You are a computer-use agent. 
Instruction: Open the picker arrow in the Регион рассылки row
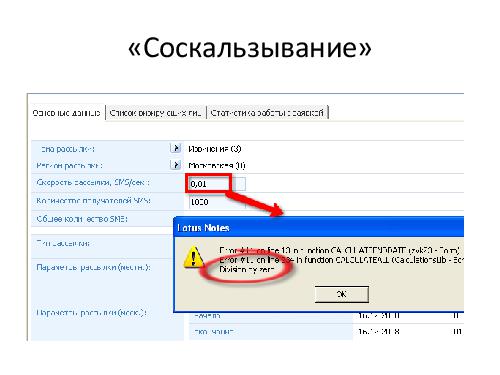point(175,165)
